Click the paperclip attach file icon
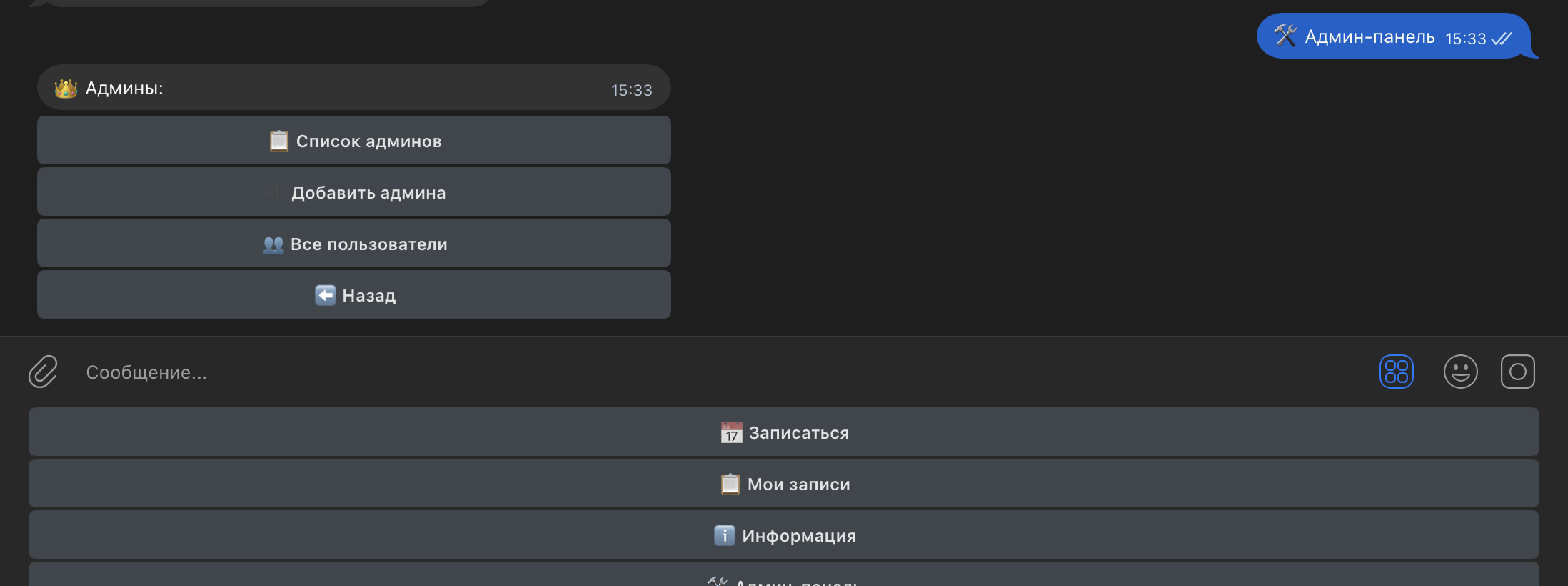 click(x=43, y=372)
